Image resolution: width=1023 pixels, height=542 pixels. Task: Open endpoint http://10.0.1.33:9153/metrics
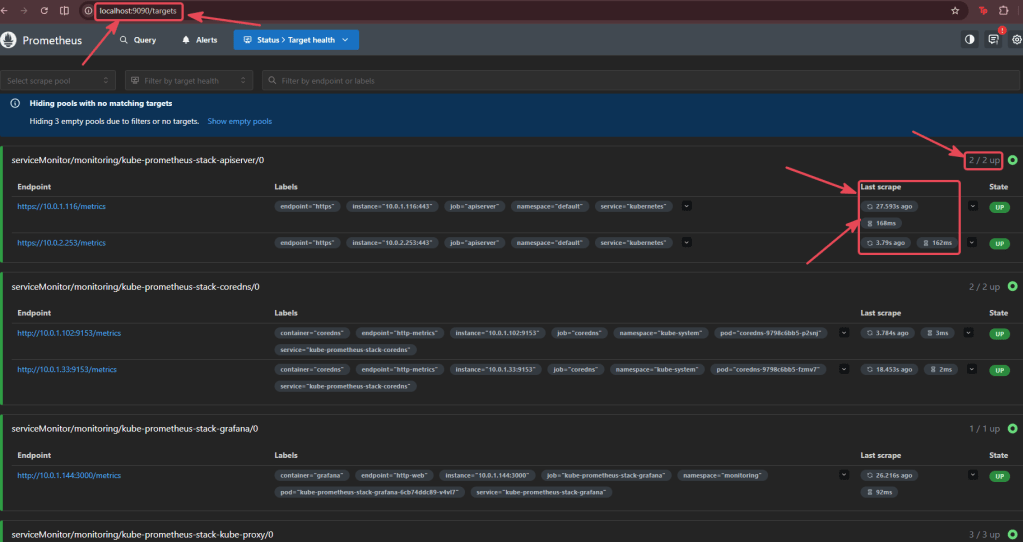tap(67, 369)
